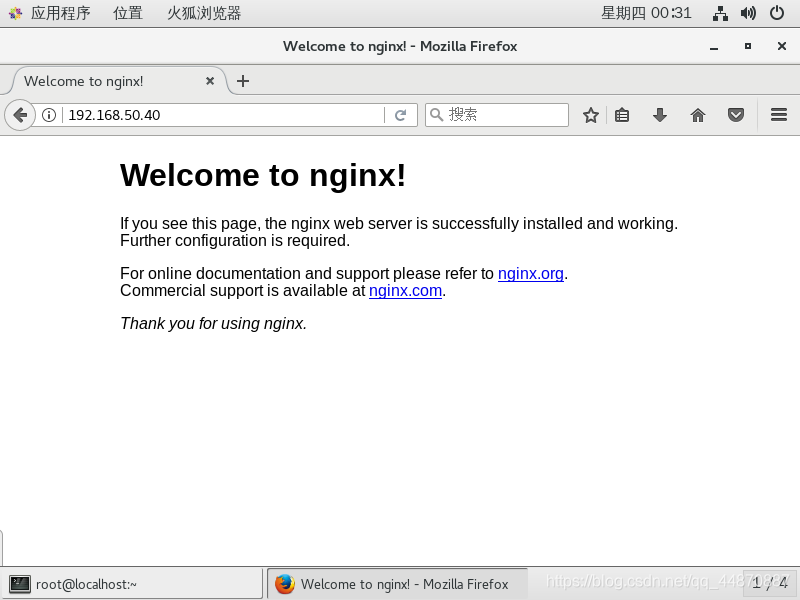Open the network status tray icon
The width and height of the screenshot is (800, 600).
click(720, 13)
